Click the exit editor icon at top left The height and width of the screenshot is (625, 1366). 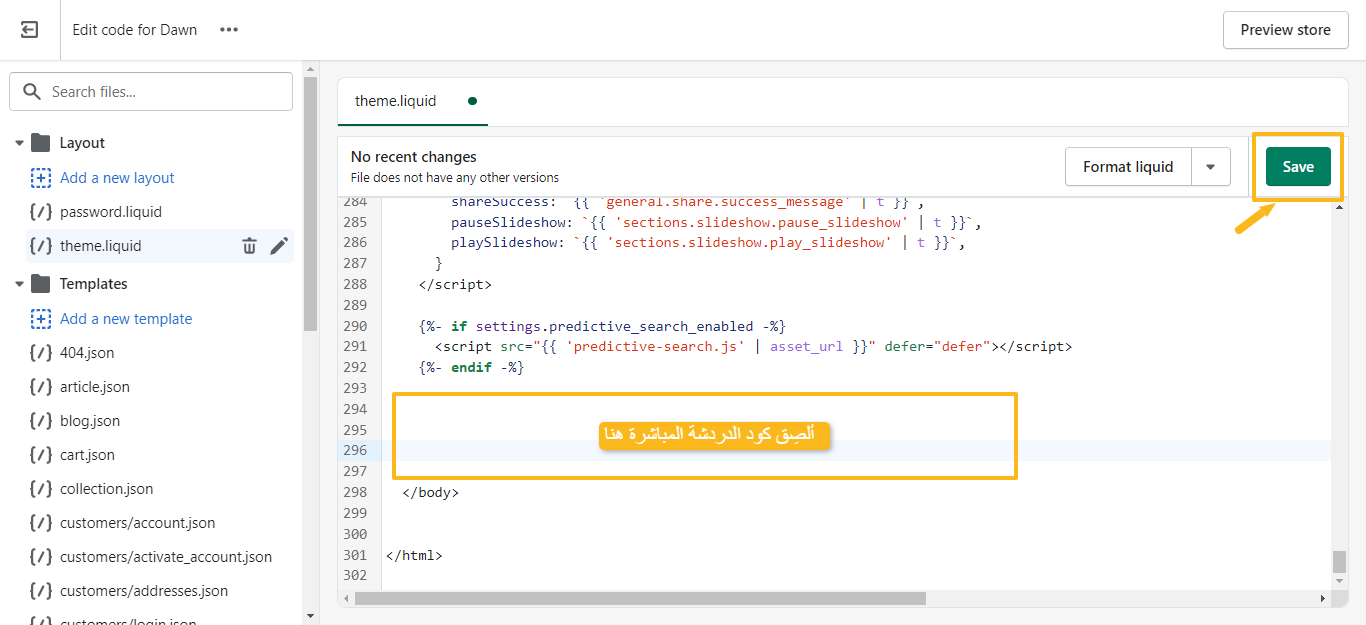pyautogui.click(x=30, y=30)
